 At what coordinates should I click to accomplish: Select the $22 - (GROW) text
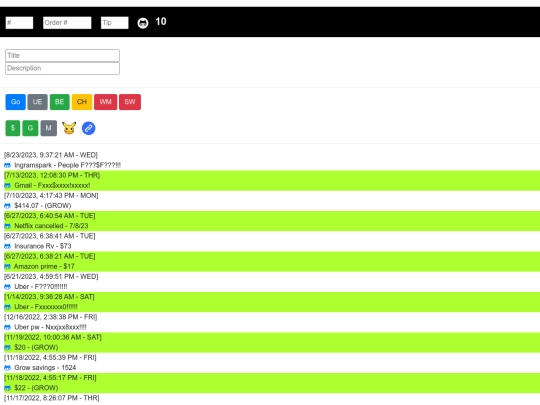(x=36, y=388)
